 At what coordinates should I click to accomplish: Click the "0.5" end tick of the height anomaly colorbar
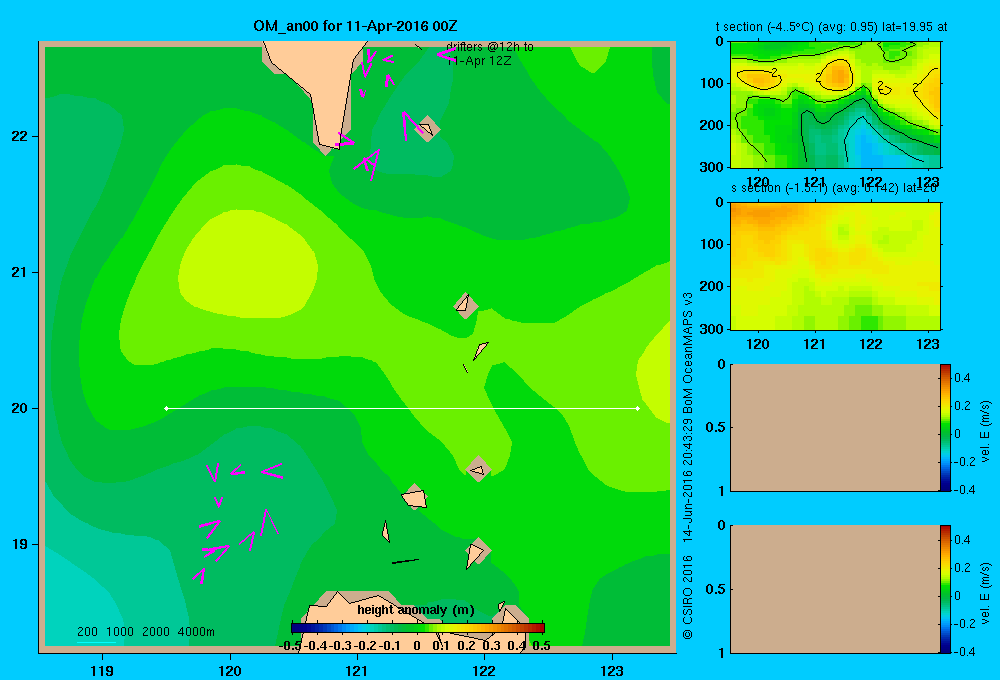click(541, 646)
